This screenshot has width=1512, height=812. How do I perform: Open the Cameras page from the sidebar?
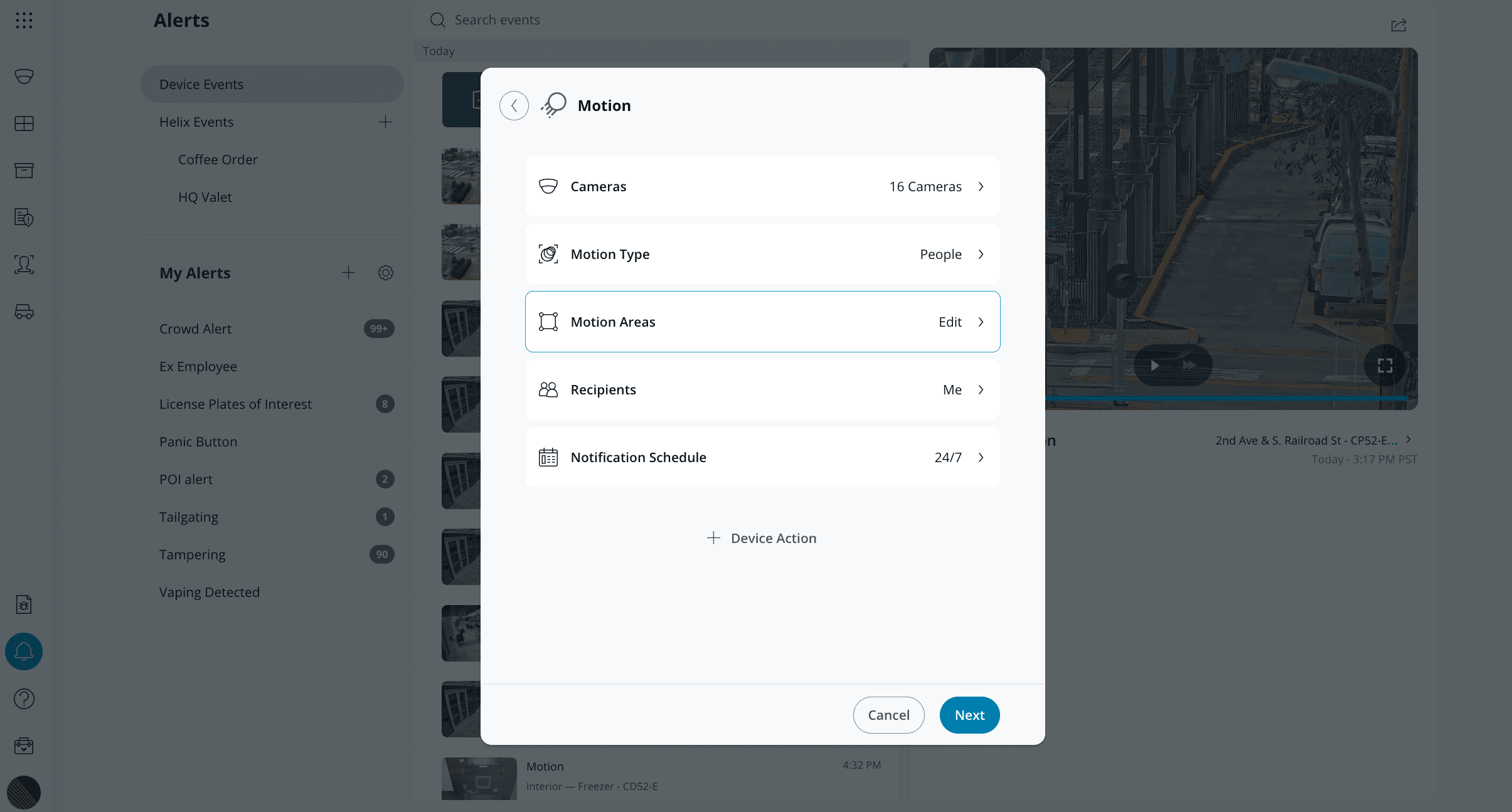pos(24,76)
